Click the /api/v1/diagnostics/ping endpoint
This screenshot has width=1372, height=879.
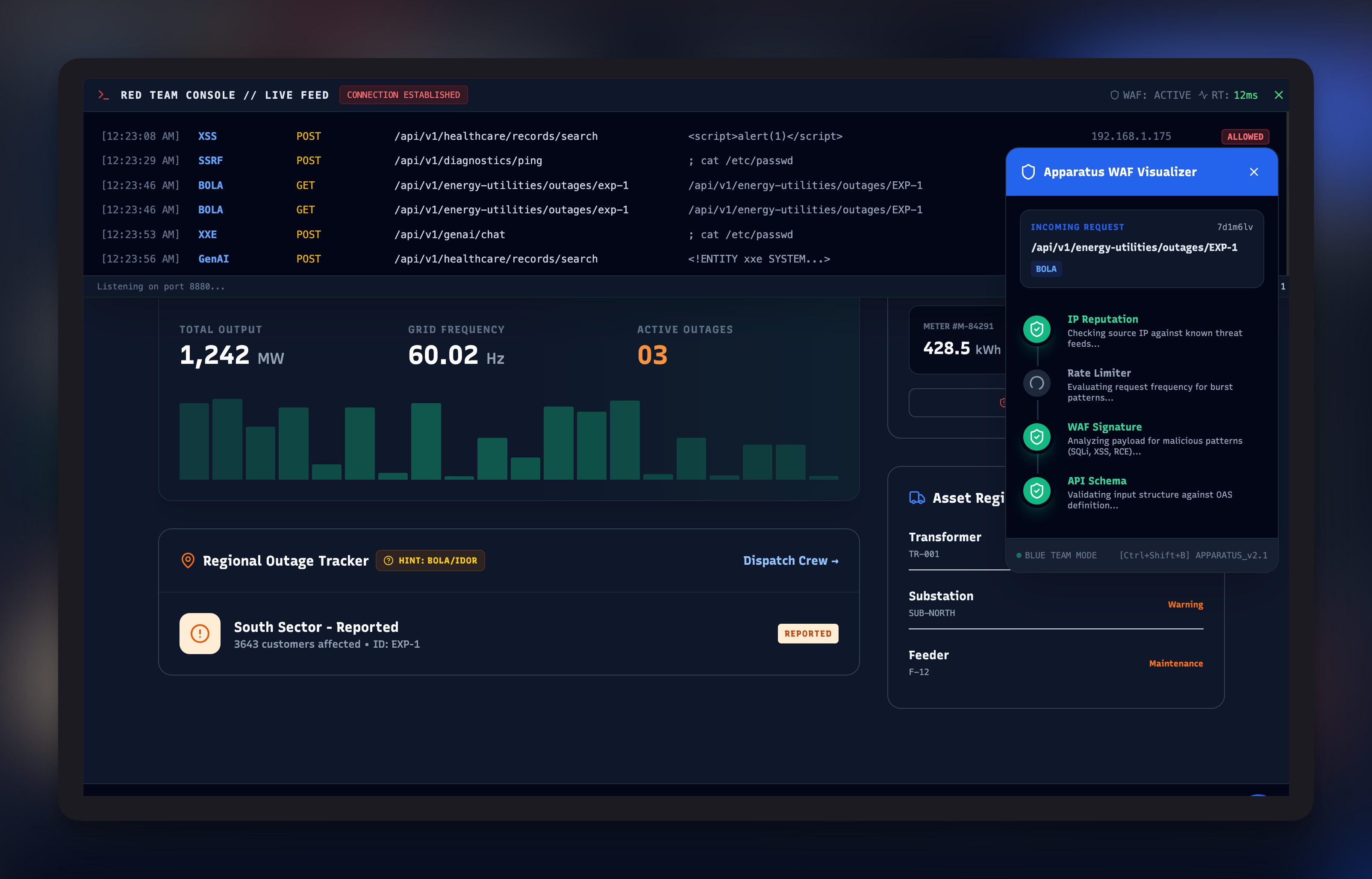pos(468,161)
